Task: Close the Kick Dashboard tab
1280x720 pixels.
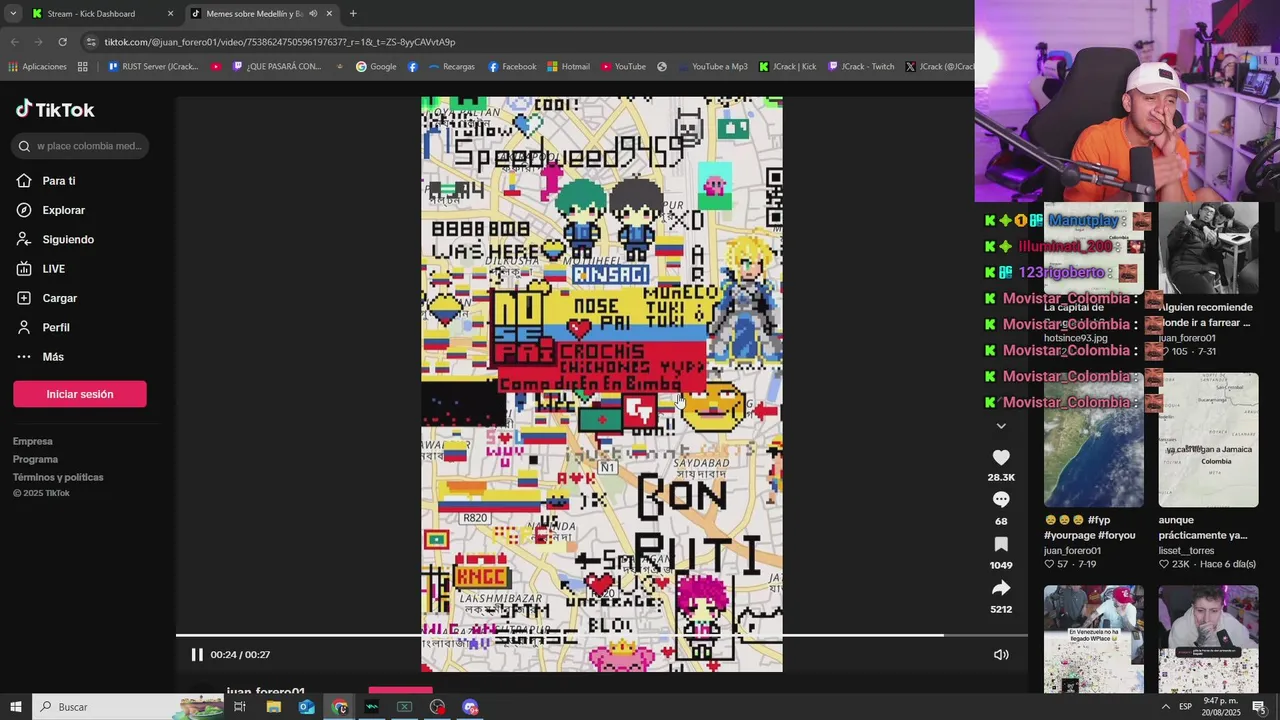Action: click(x=170, y=14)
